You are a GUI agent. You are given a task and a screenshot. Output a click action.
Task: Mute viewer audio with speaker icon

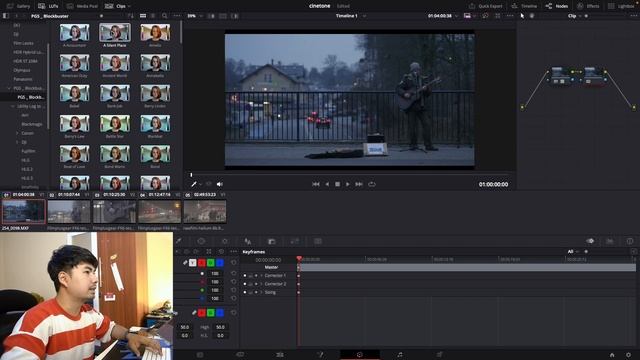(x=220, y=184)
